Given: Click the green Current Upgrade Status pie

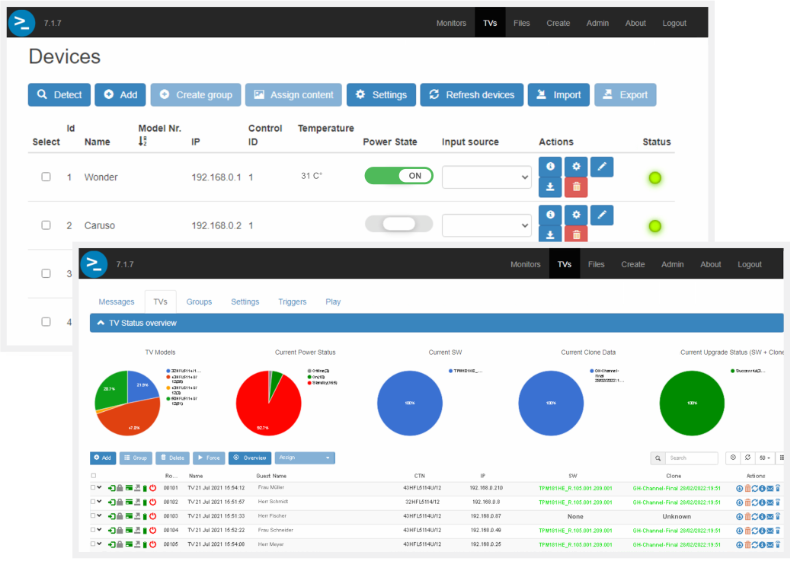Looking at the screenshot, I should coord(692,403).
